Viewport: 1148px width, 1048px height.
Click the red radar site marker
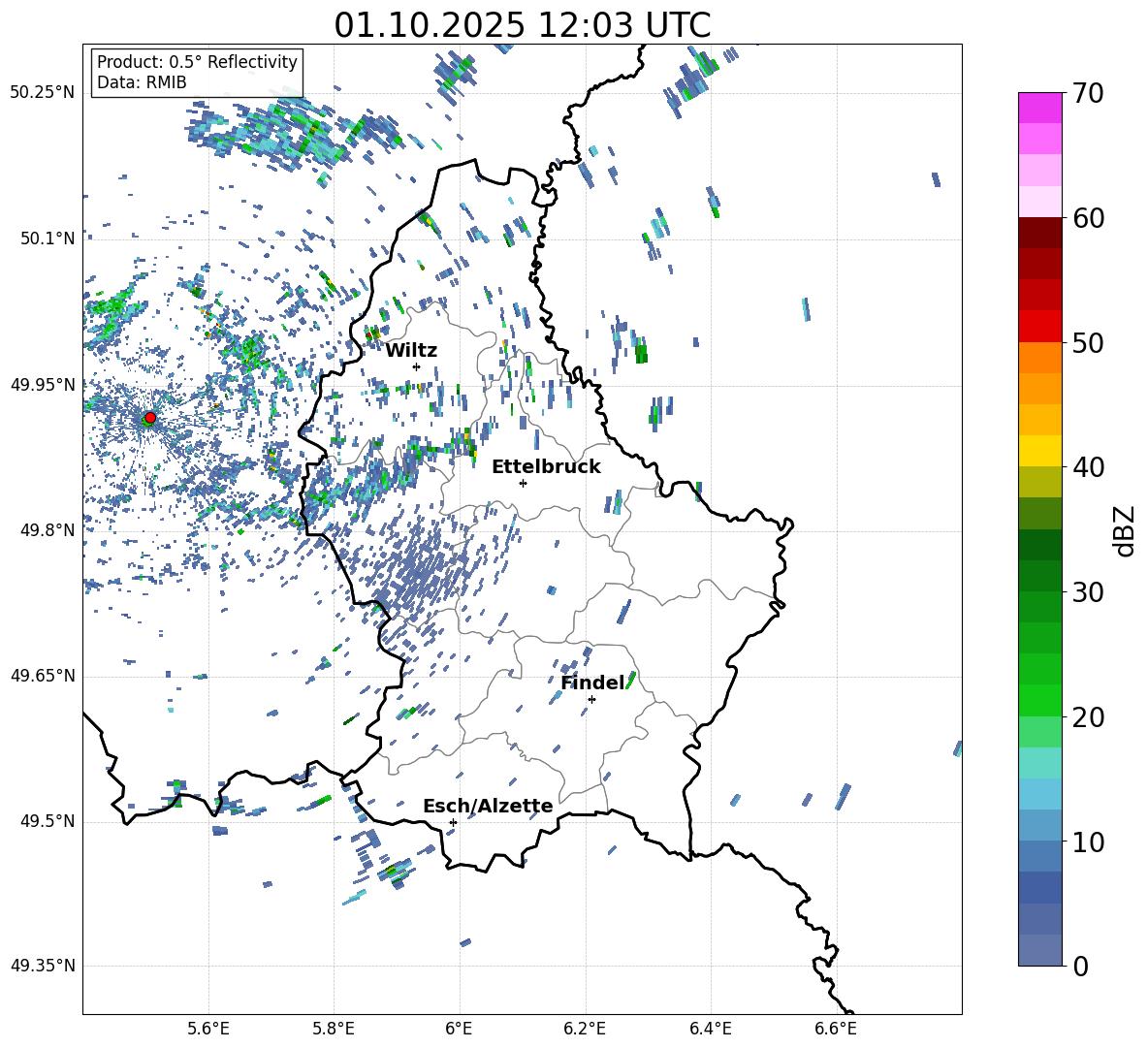click(x=150, y=418)
